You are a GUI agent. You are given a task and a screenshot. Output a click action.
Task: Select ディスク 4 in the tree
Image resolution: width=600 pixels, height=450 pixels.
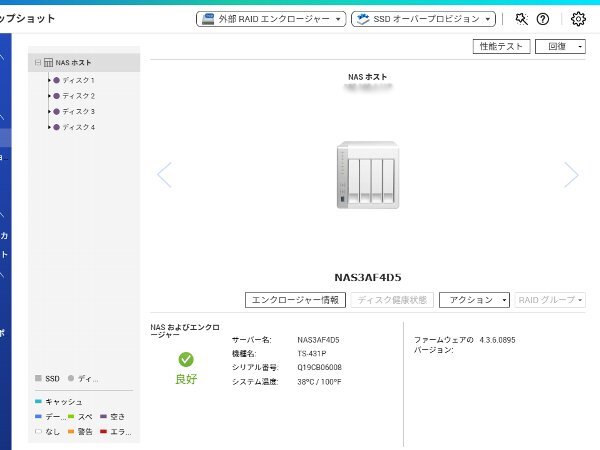pos(78,127)
